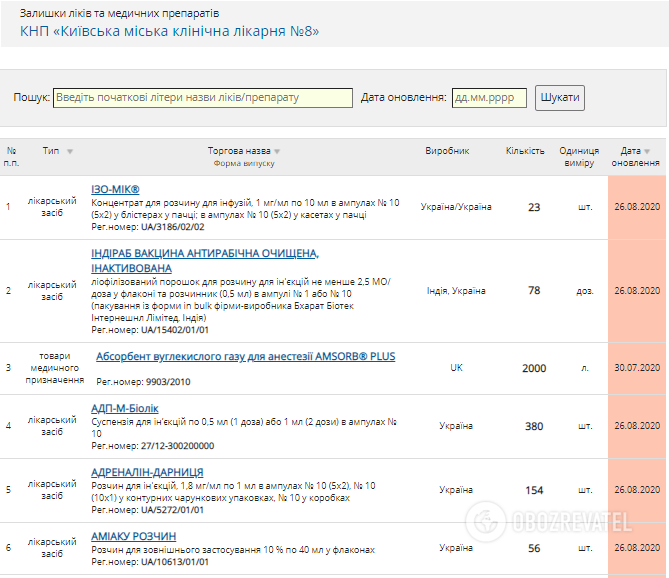Open the АДРЕНАЛІН-ДАРНИЦЯ link
This screenshot has height=578, width=669.
tap(147, 472)
